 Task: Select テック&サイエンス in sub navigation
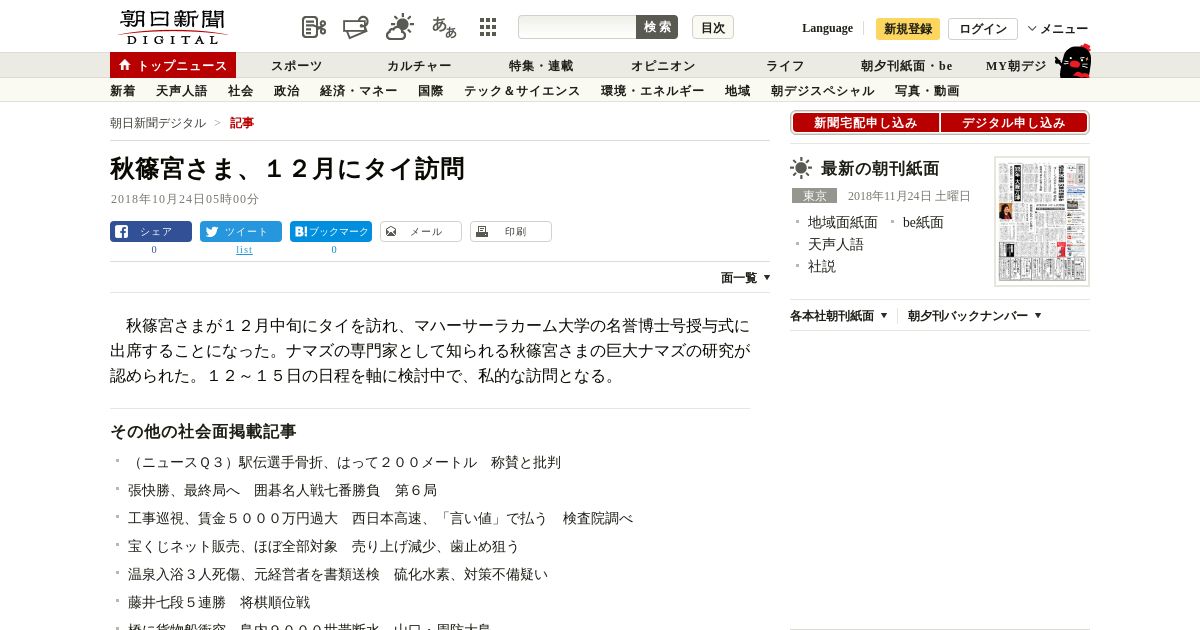point(522,91)
